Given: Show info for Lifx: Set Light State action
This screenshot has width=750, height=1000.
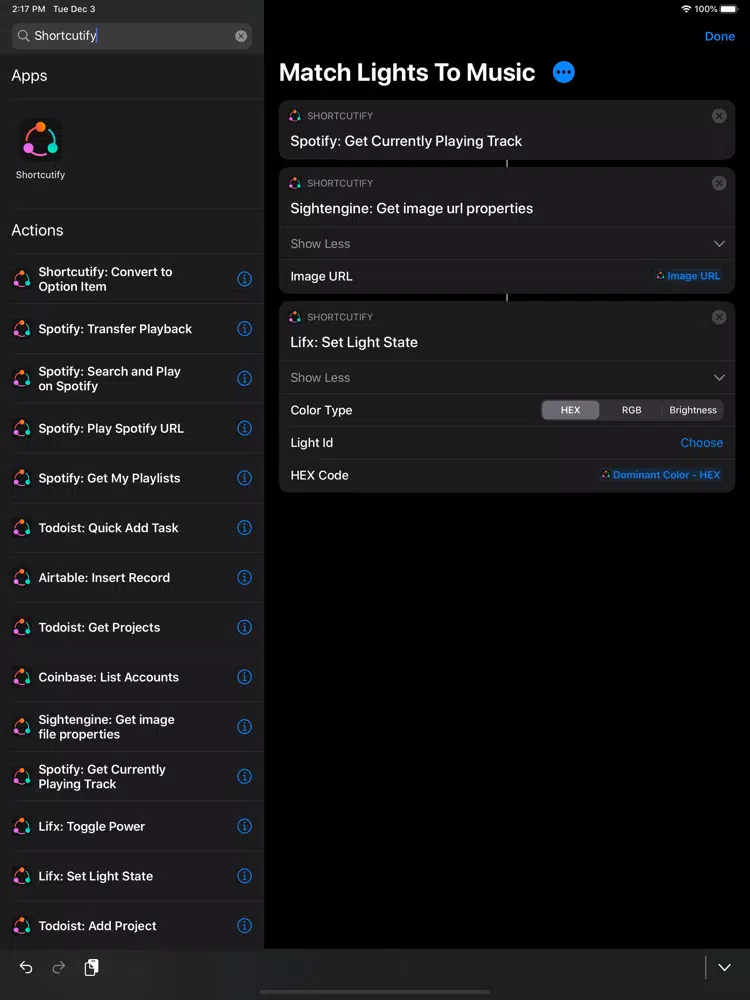Looking at the screenshot, I should click(244, 876).
